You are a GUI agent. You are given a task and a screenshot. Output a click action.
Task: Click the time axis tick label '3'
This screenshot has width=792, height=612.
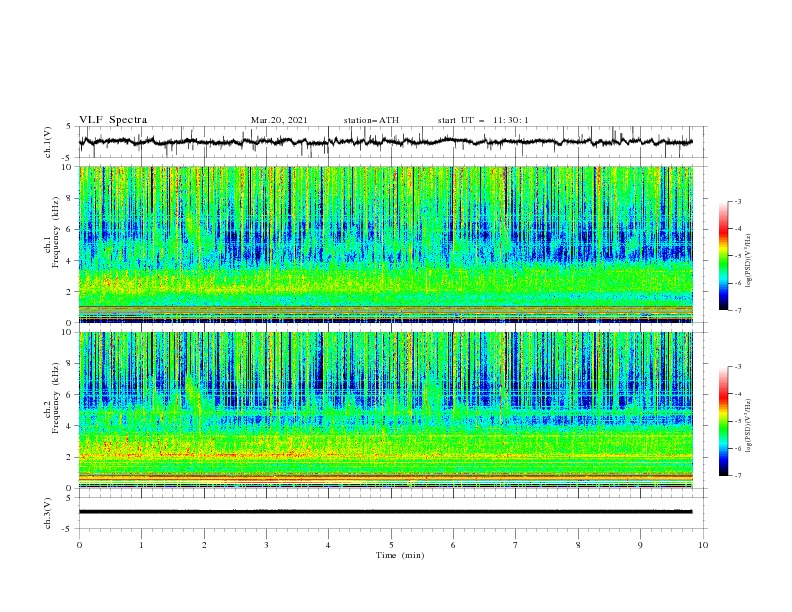click(x=266, y=545)
